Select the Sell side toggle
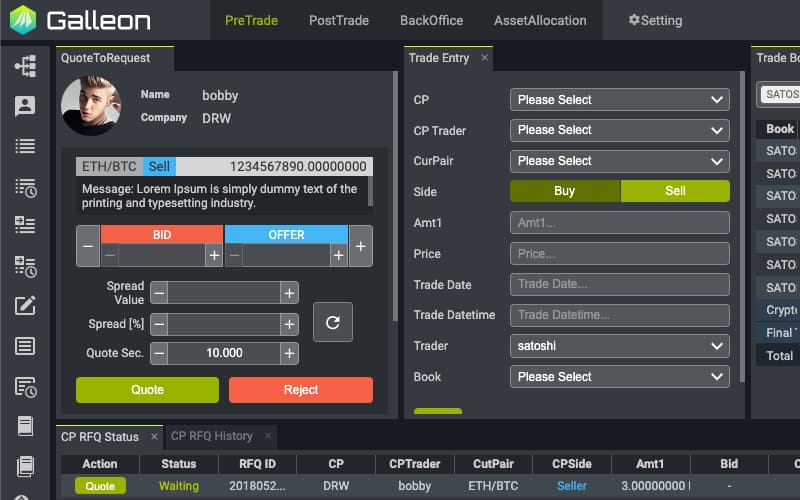The width and height of the screenshot is (800, 500). (675, 191)
